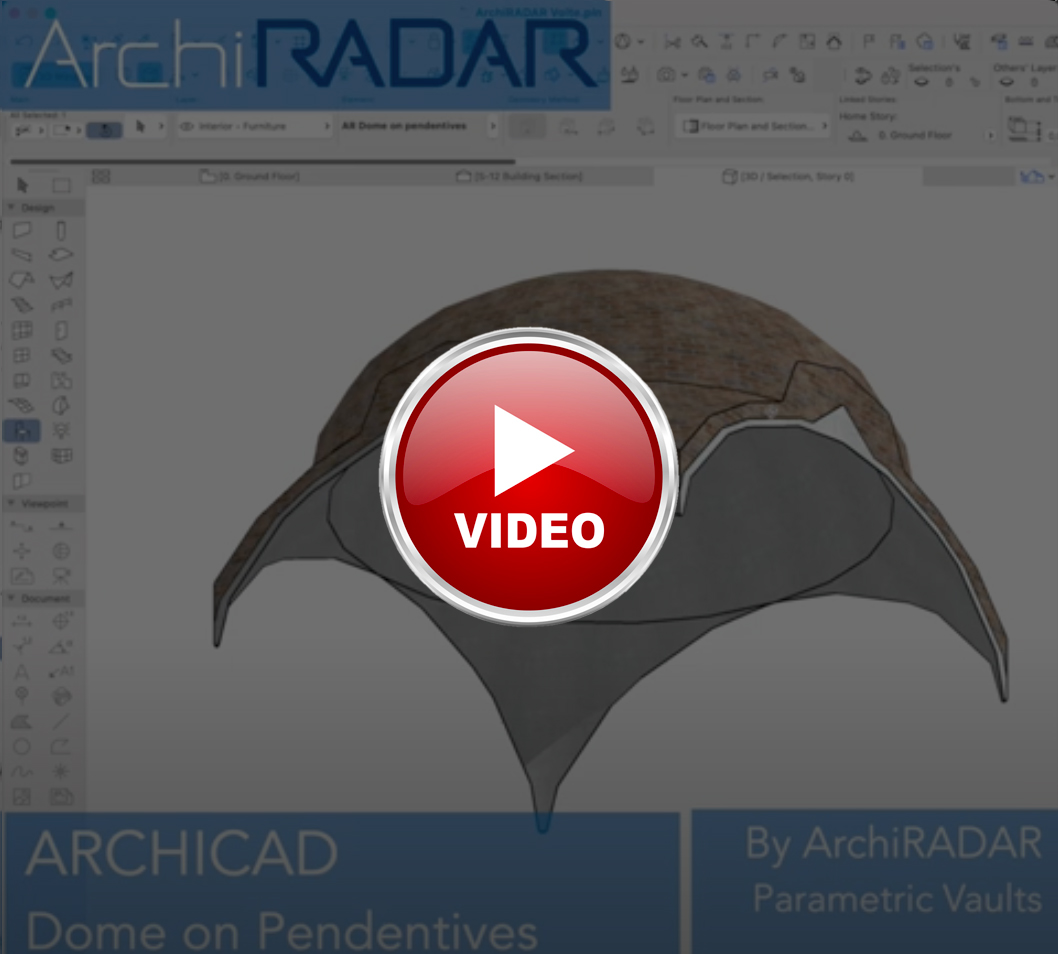Switch to the Ground Floor tab
Image resolution: width=1058 pixels, height=954 pixels.
point(250,176)
